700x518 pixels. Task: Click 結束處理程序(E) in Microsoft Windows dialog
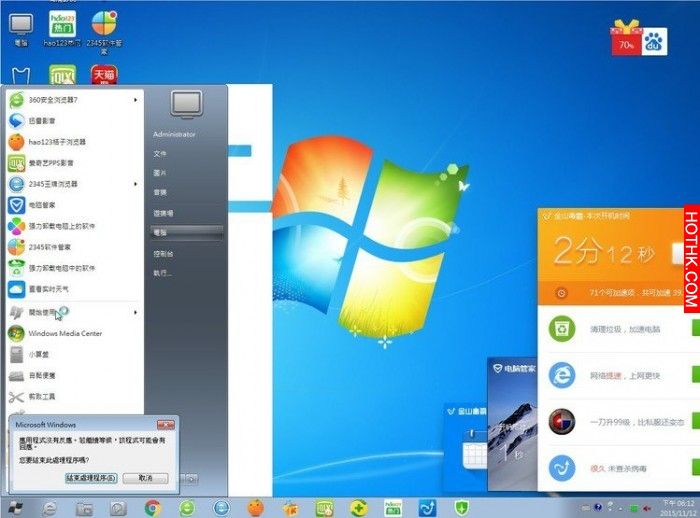92,478
